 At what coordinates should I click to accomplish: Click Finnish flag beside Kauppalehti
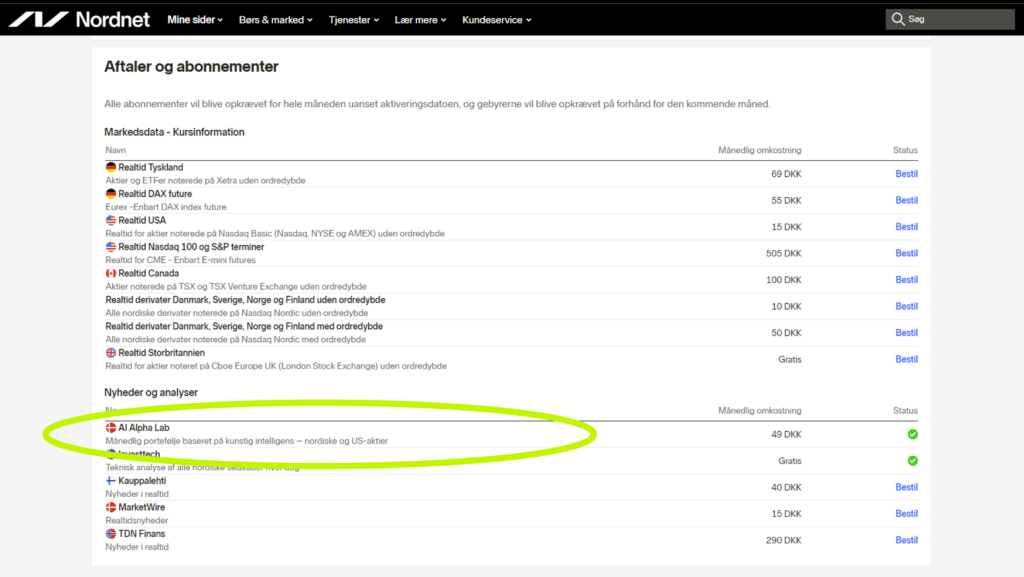tap(111, 481)
